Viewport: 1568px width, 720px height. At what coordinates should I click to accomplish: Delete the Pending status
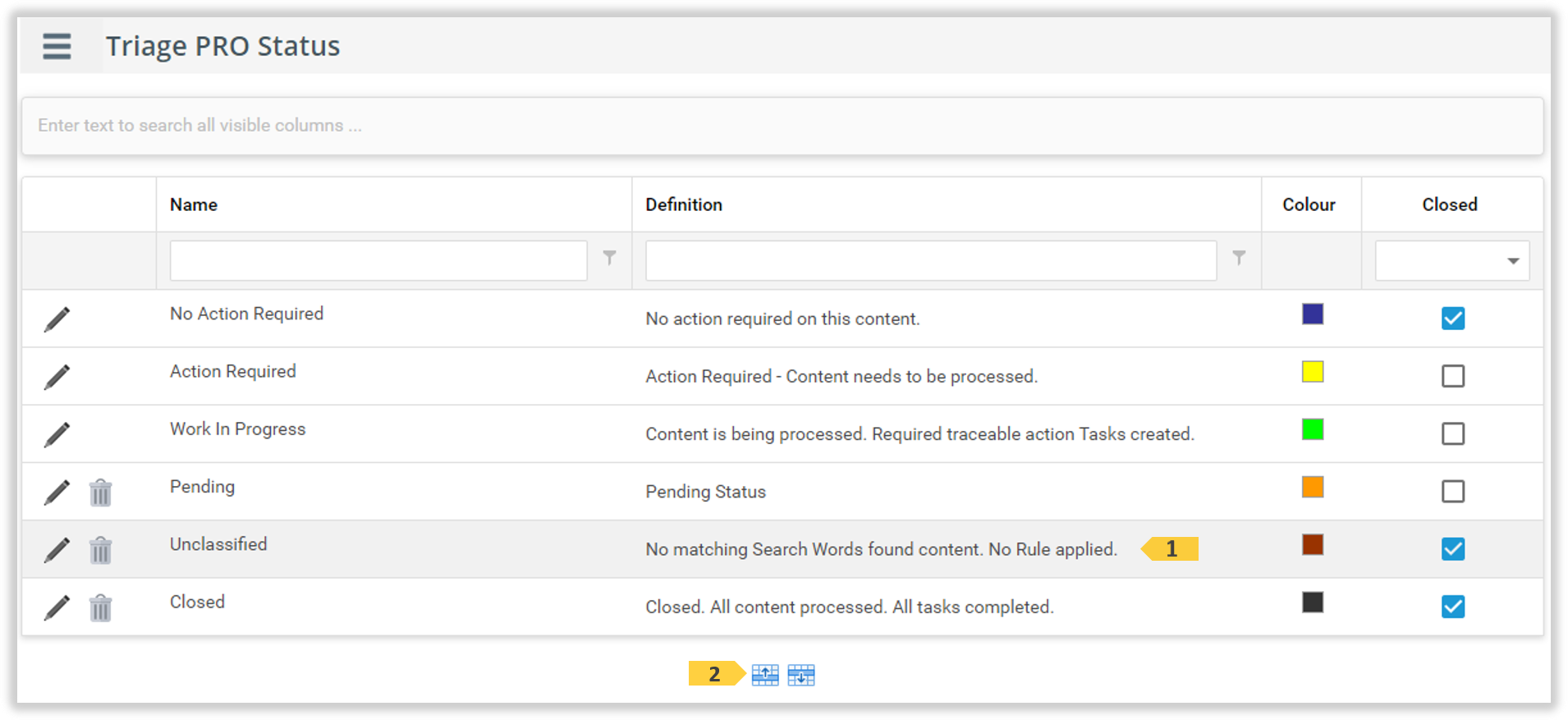[x=100, y=493]
